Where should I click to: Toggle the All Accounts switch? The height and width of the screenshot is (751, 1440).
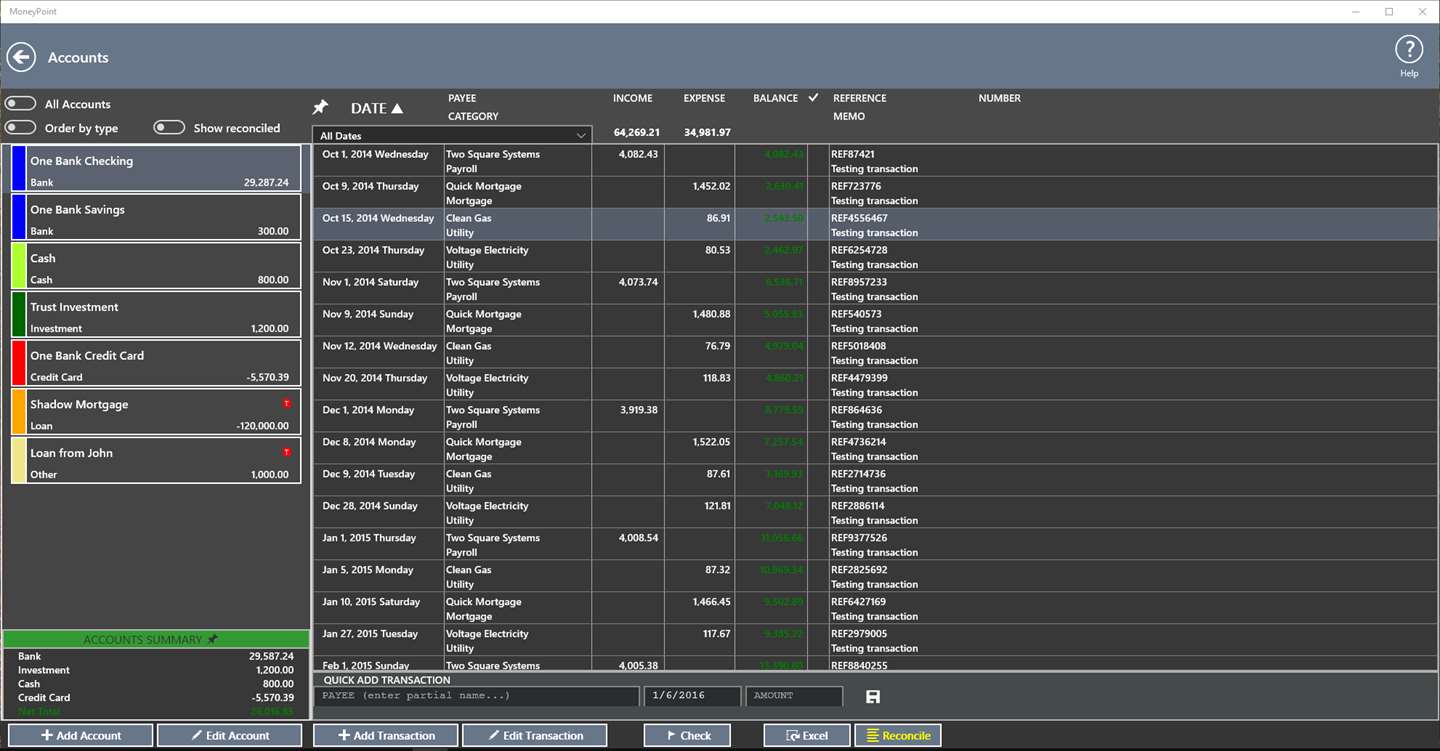point(21,104)
